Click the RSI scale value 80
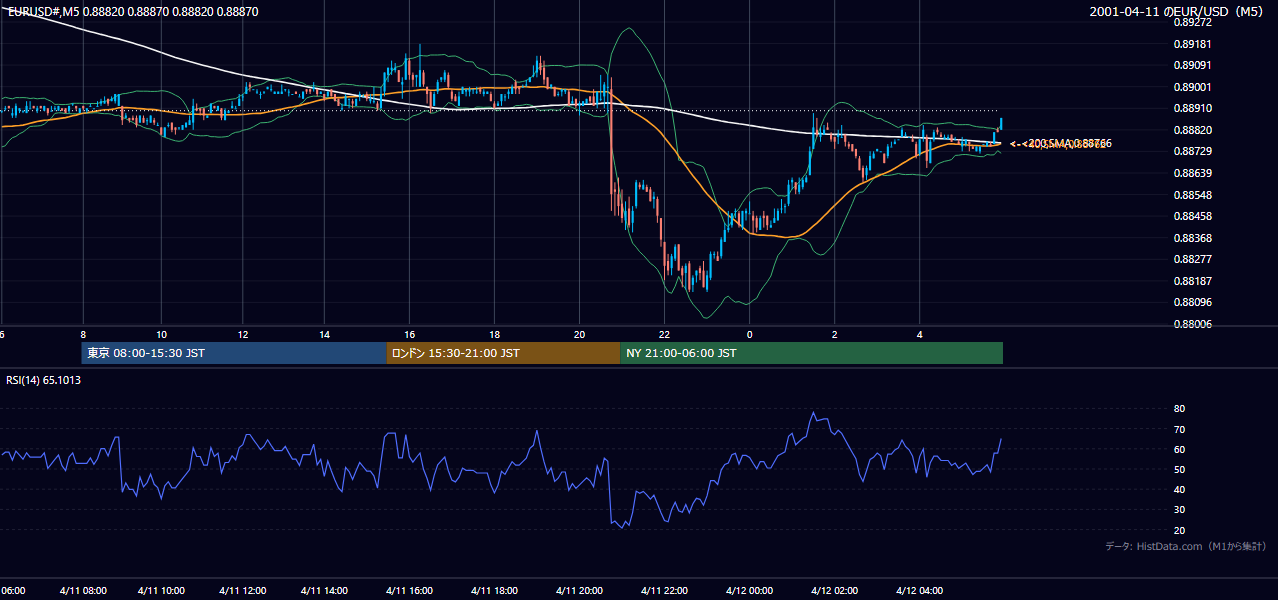 (1180, 409)
